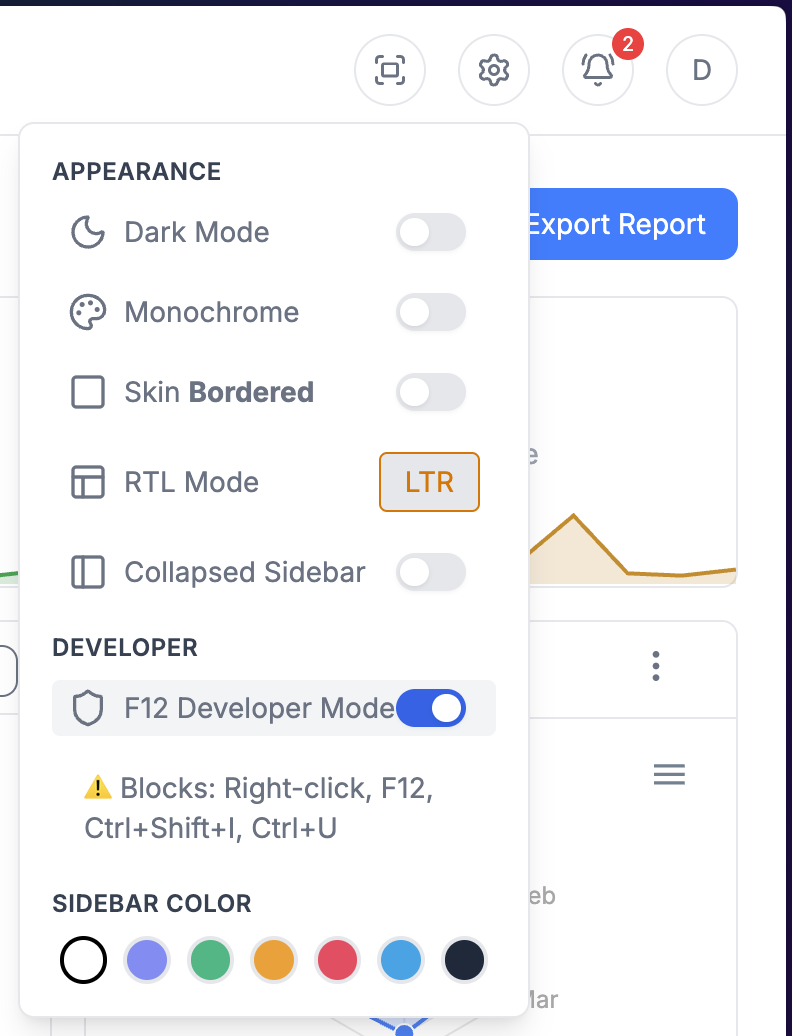This screenshot has height=1036, width=792.
Task: Select the green sidebar color swatch
Action: [210, 961]
